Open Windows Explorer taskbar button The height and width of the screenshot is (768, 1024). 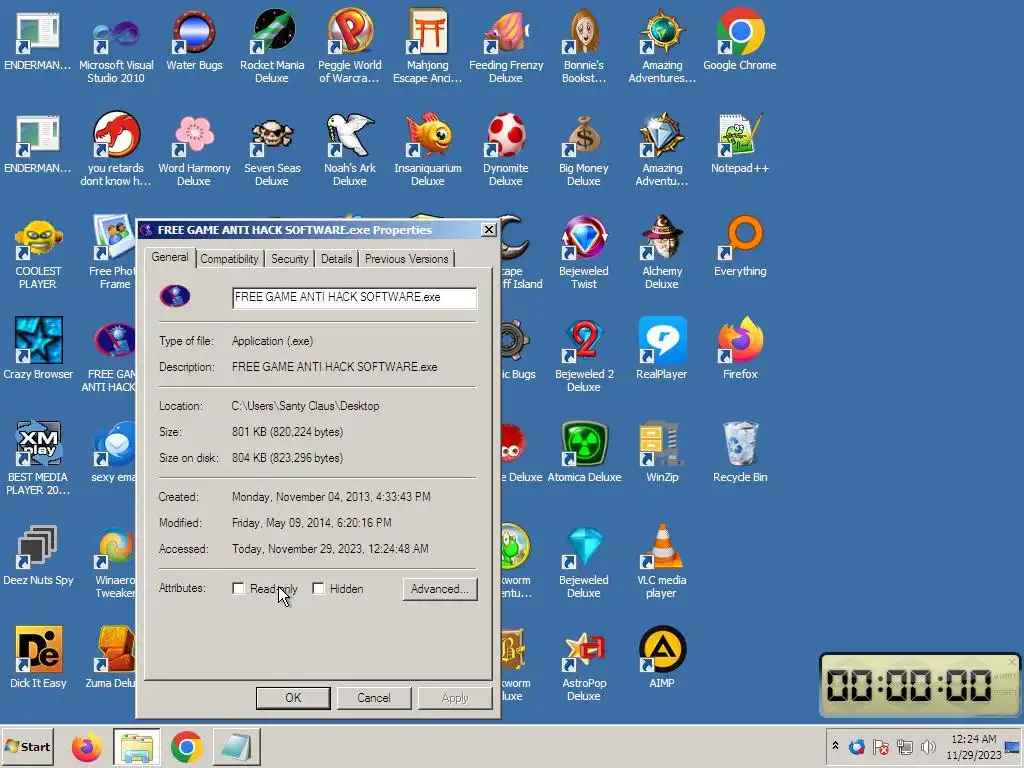136,747
